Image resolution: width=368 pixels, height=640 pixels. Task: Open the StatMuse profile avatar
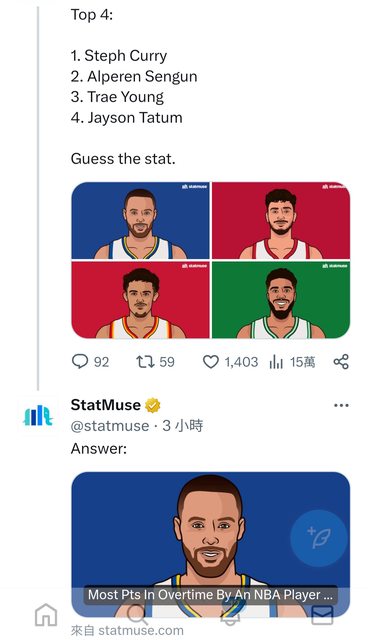coord(38,416)
